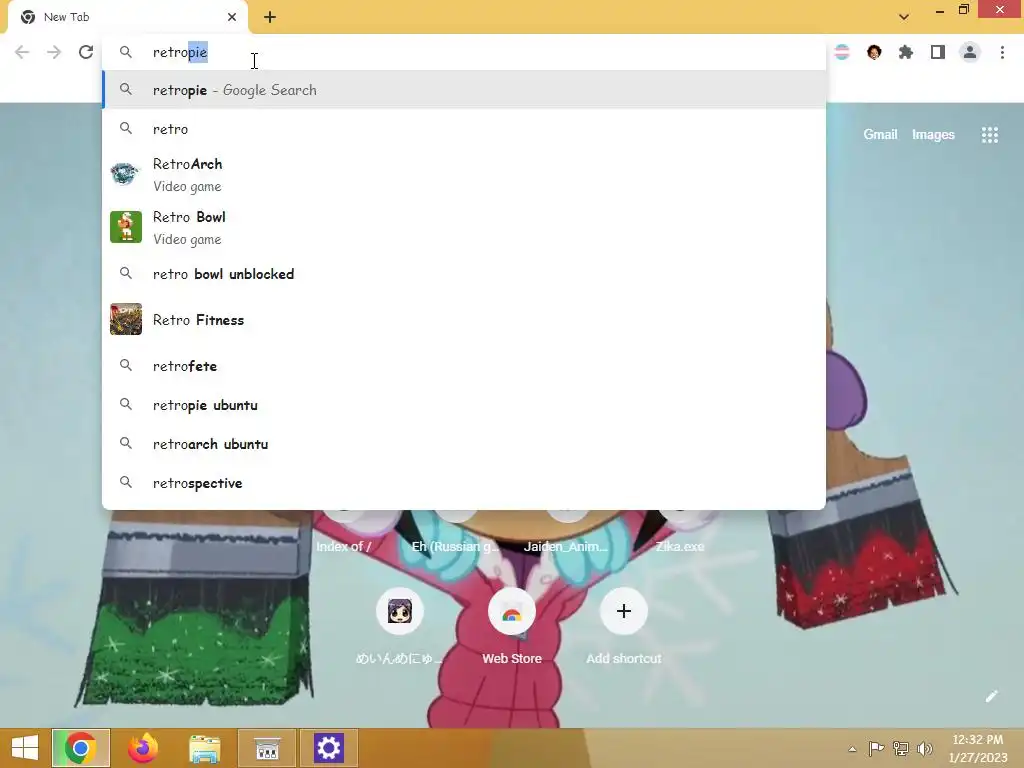Open the Web Store shortcut
The image size is (1024, 768).
click(x=511, y=611)
